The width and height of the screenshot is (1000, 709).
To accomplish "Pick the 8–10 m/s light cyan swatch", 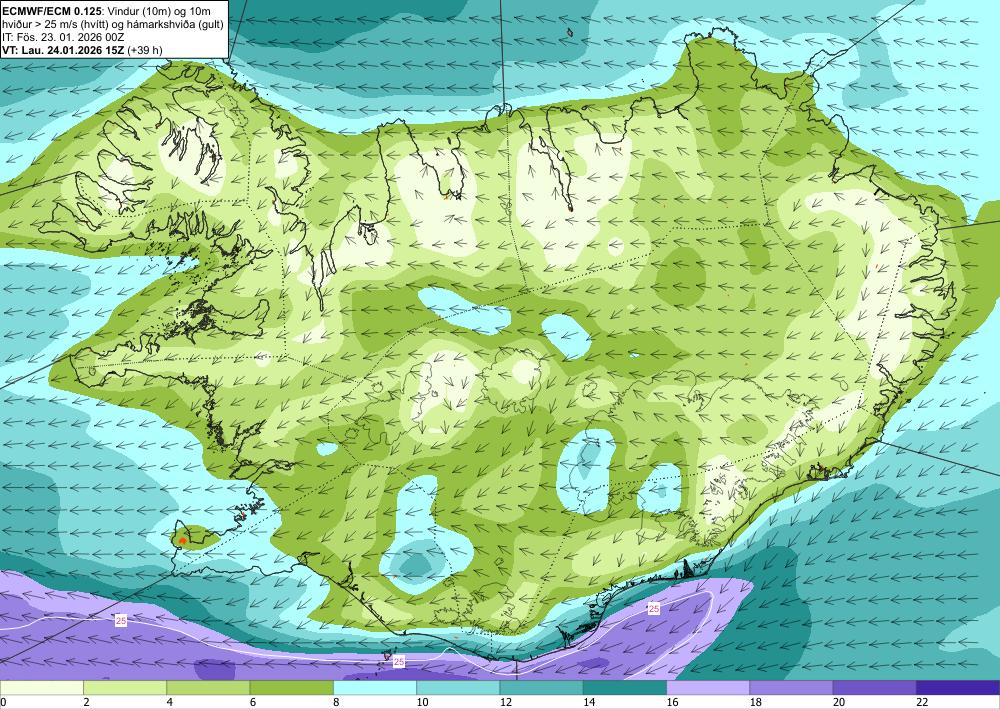I will pyautogui.click(x=375, y=687).
